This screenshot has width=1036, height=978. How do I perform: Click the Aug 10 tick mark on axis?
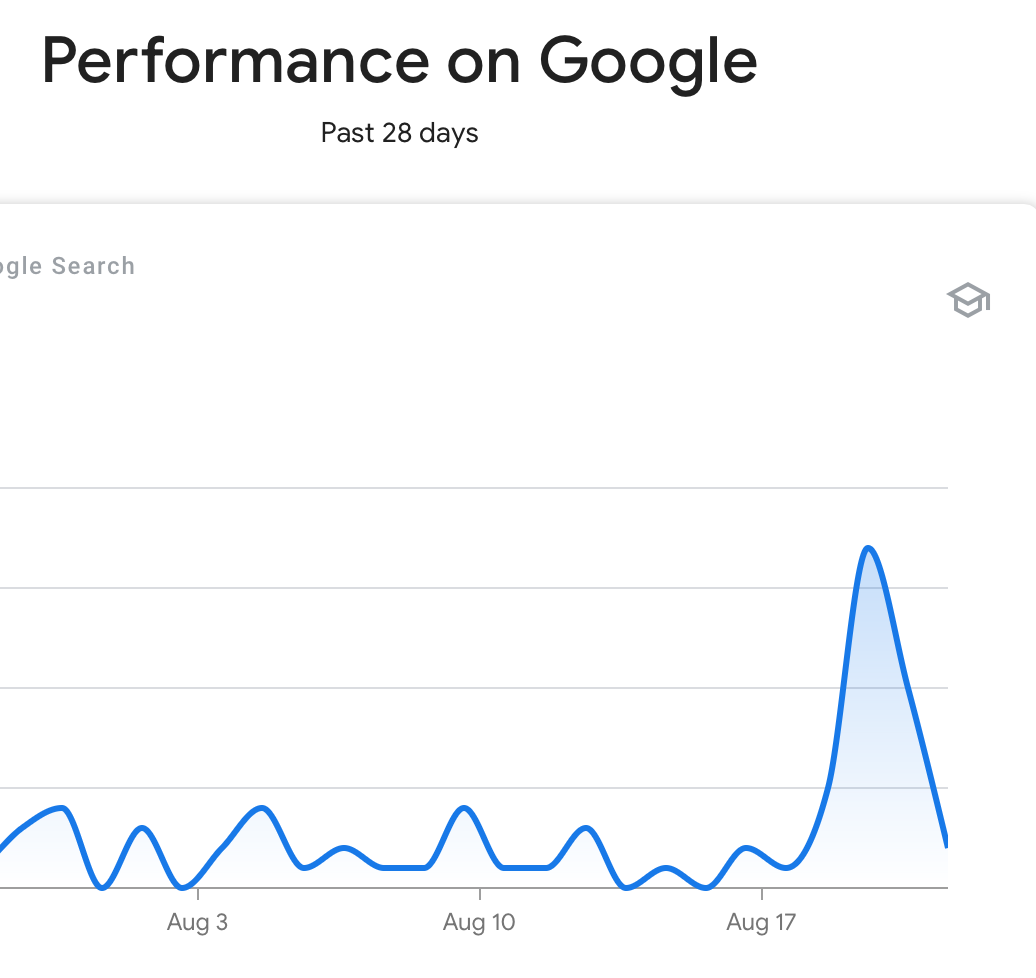tap(480, 894)
